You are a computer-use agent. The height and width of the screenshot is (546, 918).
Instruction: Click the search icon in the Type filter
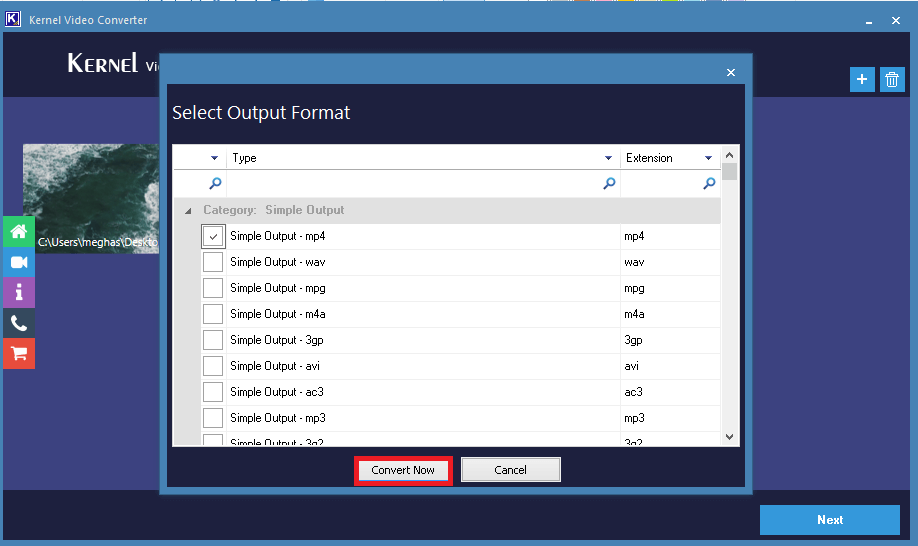pyautogui.click(x=609, y=183)
